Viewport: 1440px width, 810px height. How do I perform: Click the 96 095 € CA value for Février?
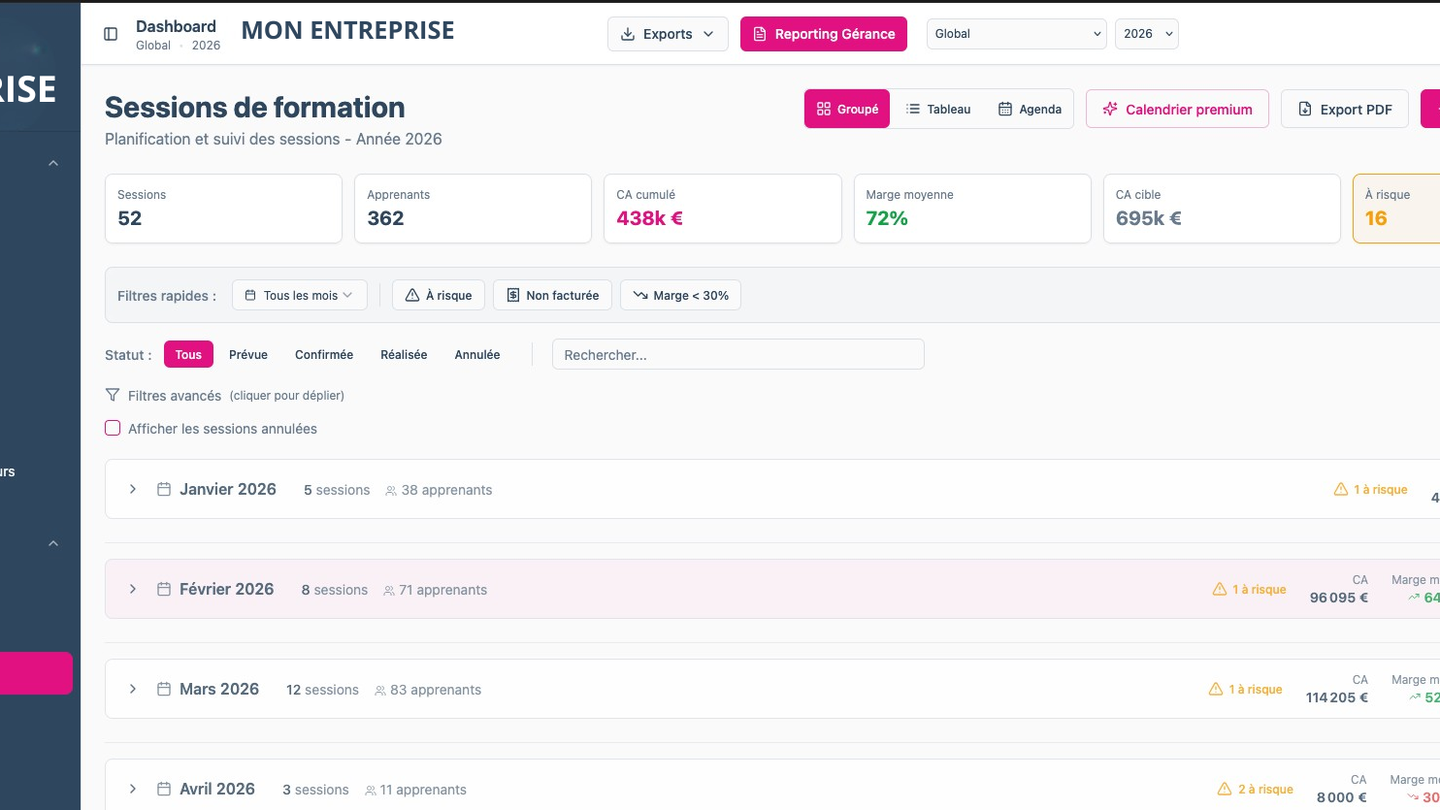pos(1339,598)
